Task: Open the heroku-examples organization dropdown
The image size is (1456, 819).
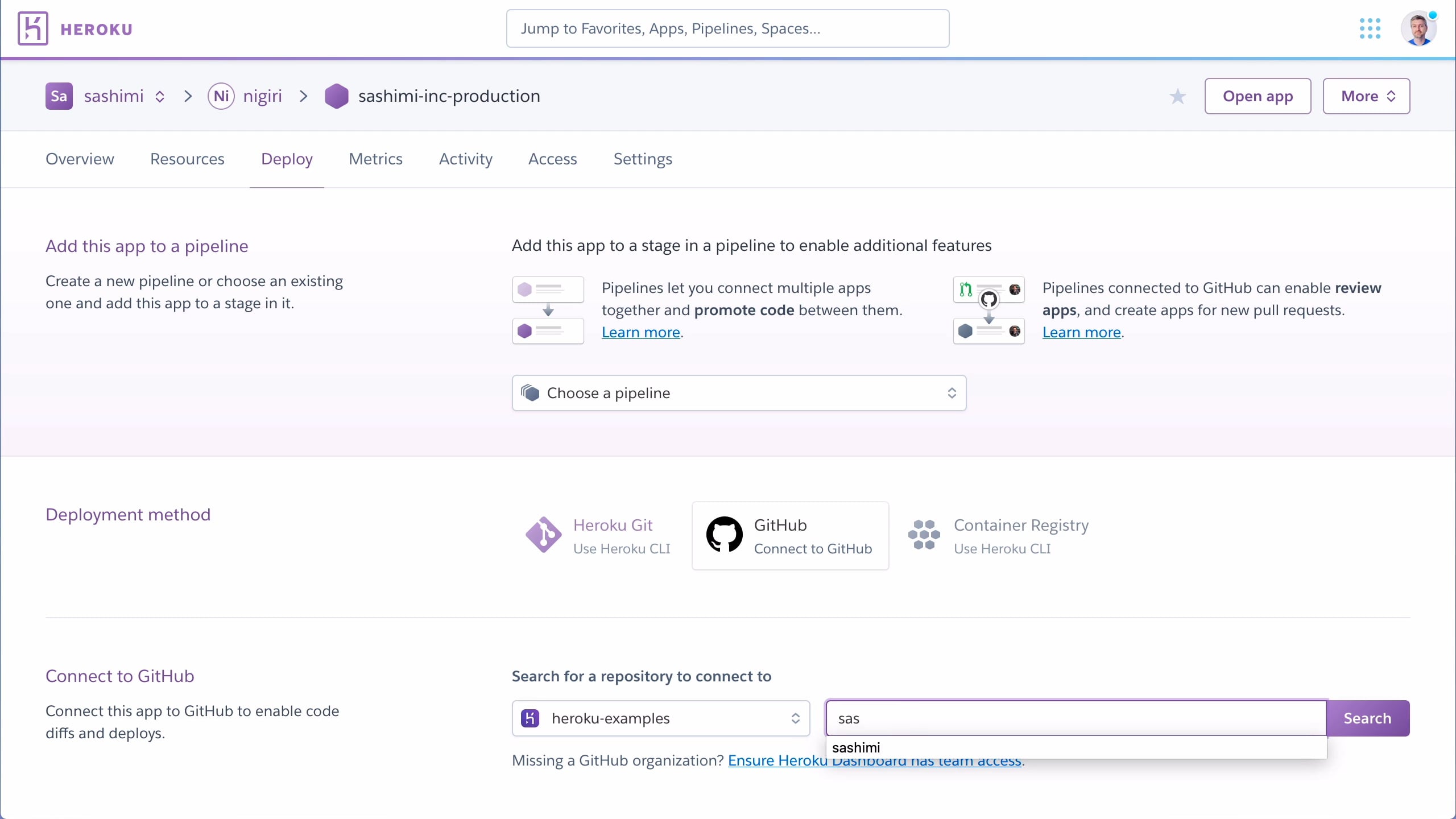Action: pos(661,718)
